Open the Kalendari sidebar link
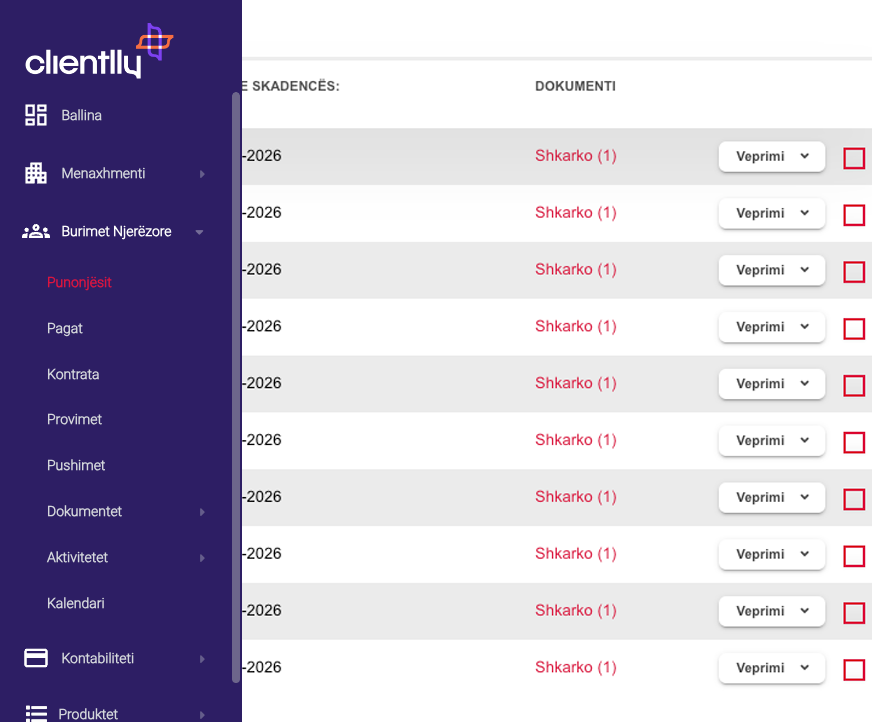 [76, 603]
